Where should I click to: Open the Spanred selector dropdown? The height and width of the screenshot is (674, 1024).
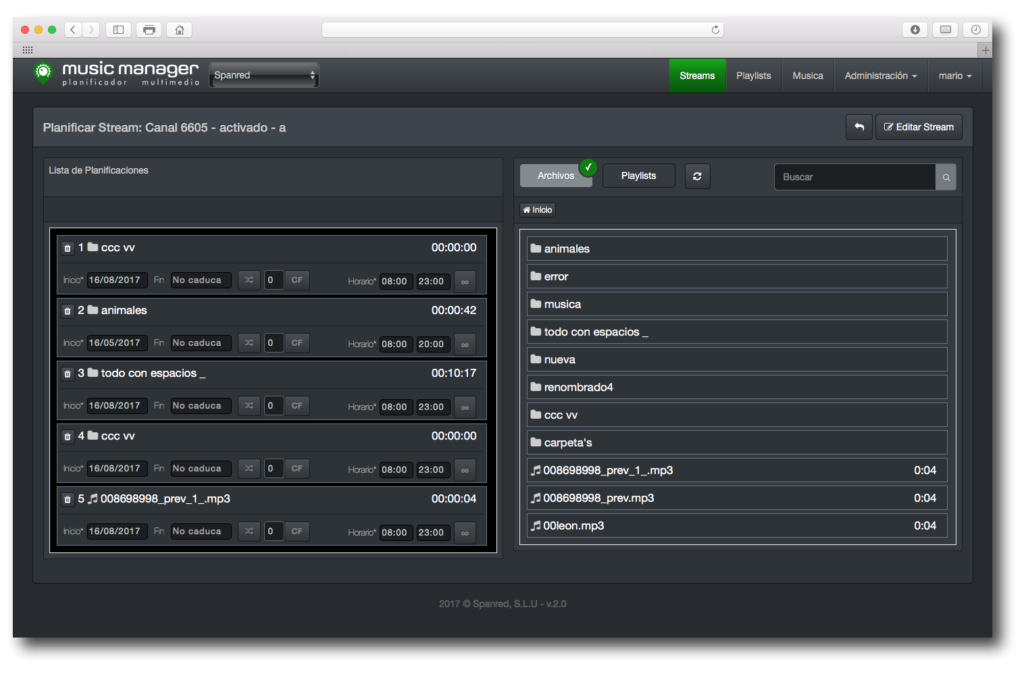pyautogui.click(x=264, y=75)
